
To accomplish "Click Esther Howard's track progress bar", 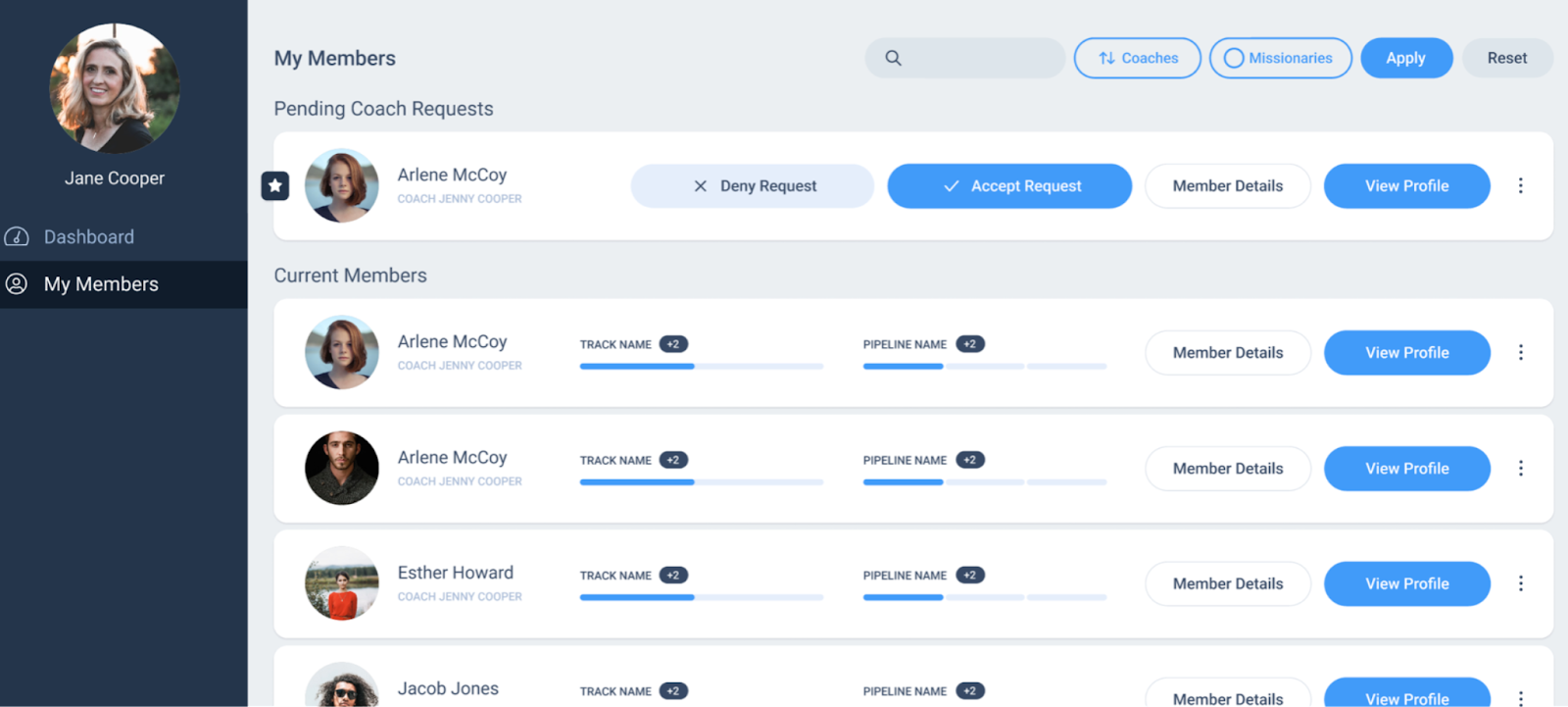I will pos(702,597).
